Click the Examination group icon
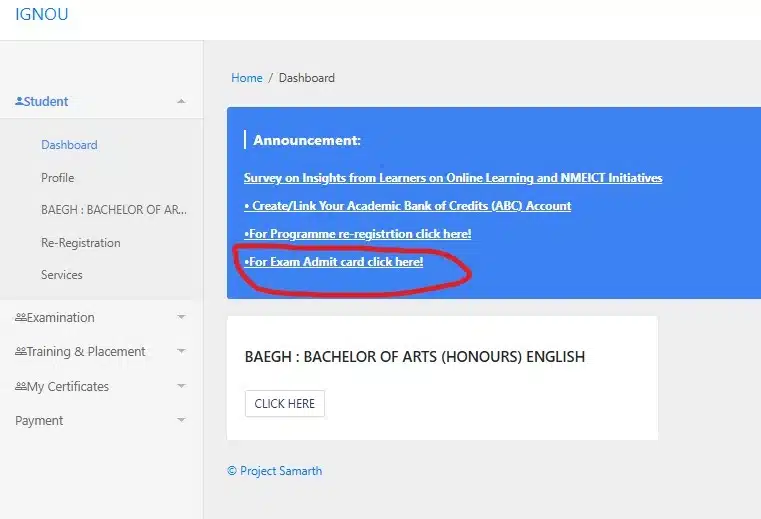The height and width of the screenshot is (519, 761). tap(21, 318)
